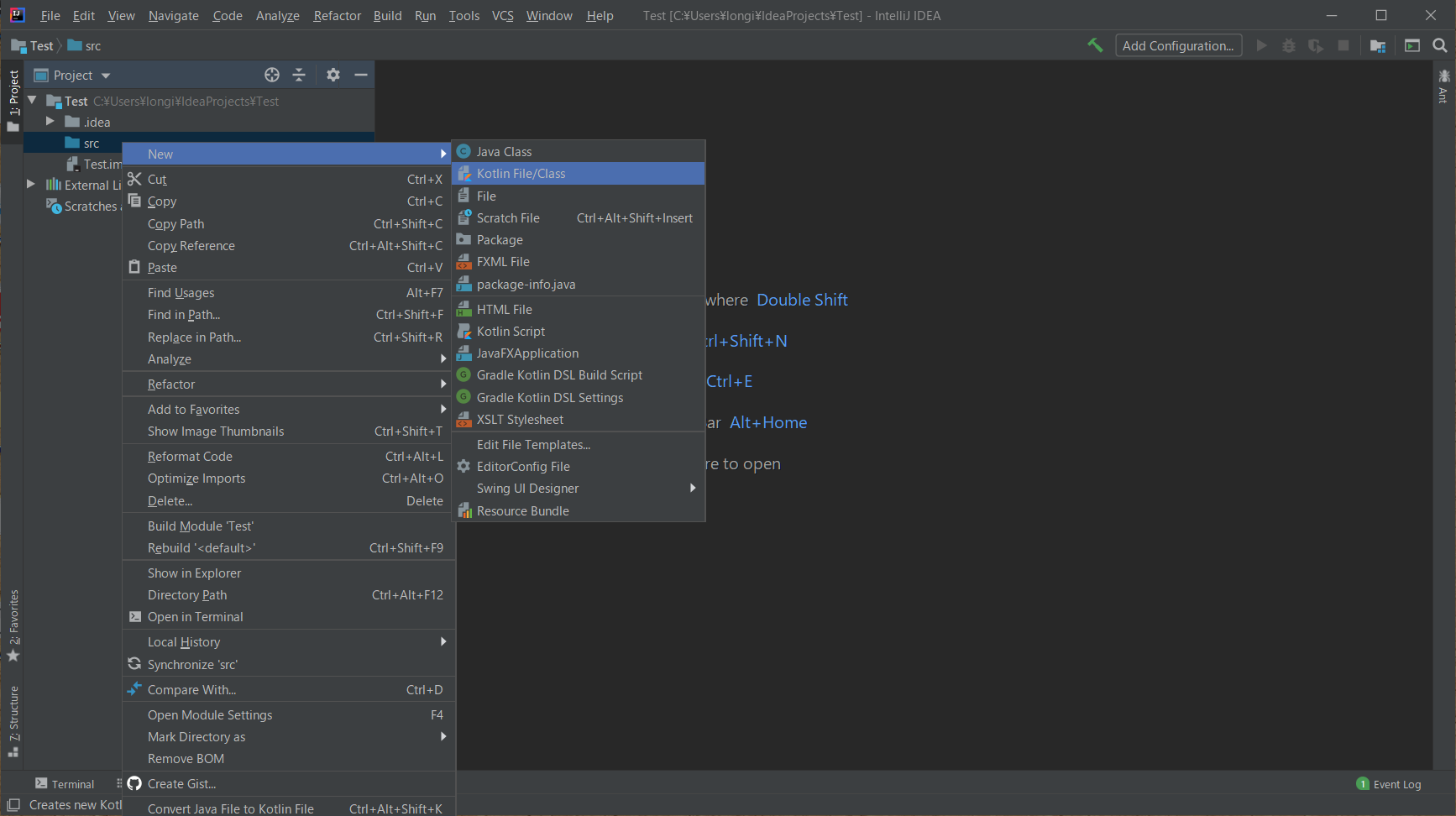This screenshot has height=816, width=1456.
Task: Open the File menu
Action: coord(50,16)
